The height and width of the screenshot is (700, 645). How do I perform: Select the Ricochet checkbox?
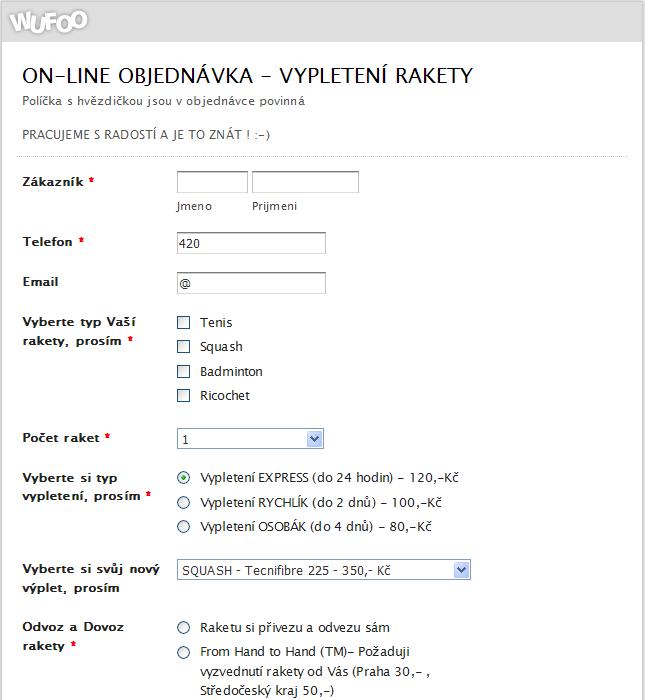pos(183,396)
